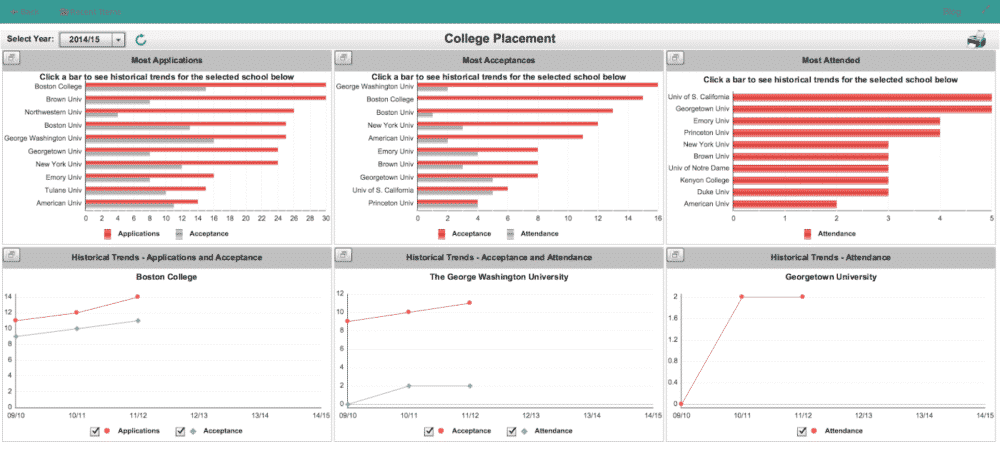Click Applications legend swatch in Most Applications
Image resolution: width=1000 pixels, height=454 pixels.
(109, 233)
